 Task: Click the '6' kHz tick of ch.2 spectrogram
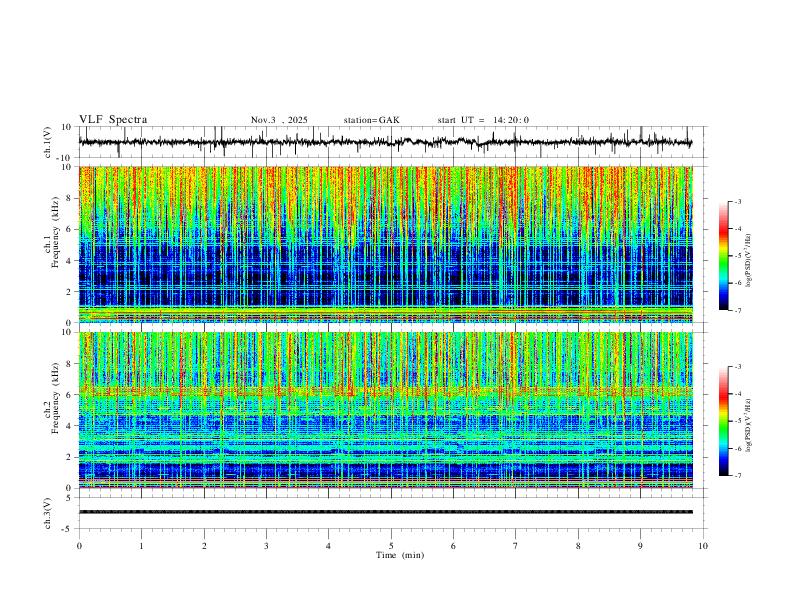coord(70,395)
